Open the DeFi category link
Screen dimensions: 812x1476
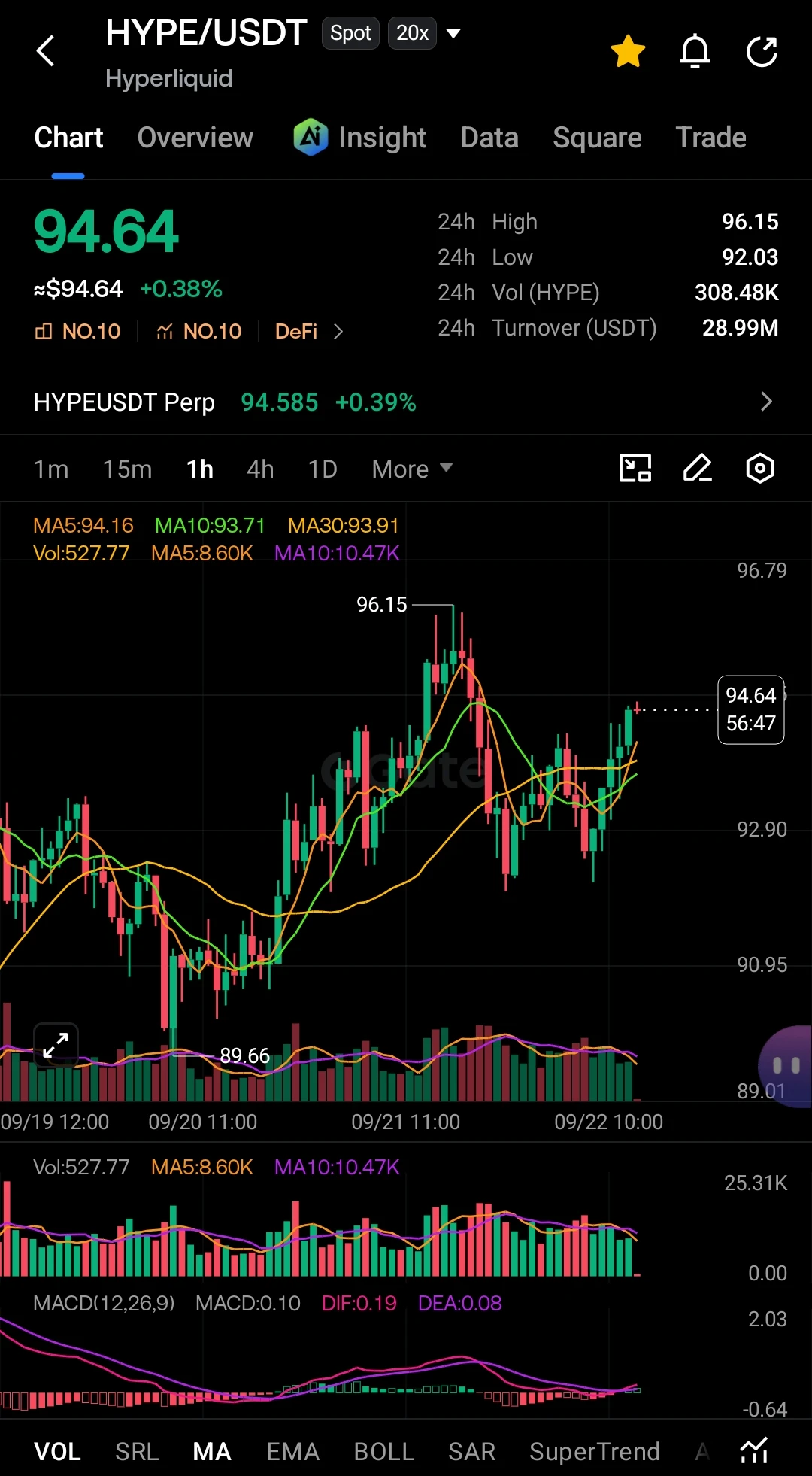[296, 331]
